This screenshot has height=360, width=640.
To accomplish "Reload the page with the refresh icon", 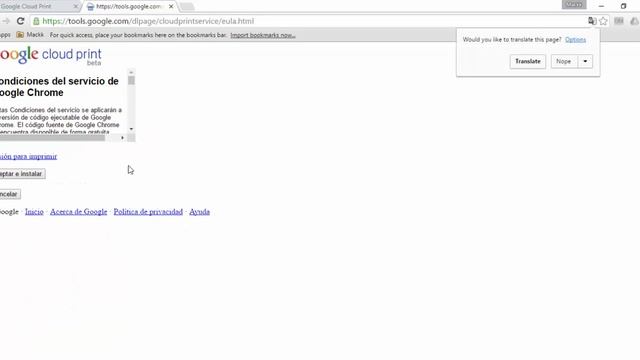I will pos(20,21).
